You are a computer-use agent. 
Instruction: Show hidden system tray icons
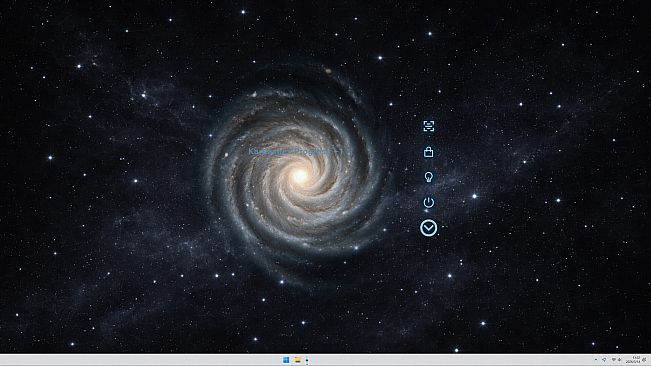coord(596,360)
